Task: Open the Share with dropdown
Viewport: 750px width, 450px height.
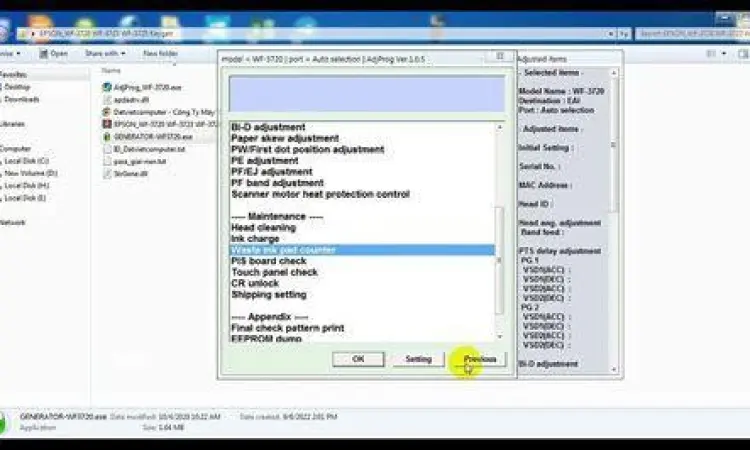Action: click(x=105, y=53)
